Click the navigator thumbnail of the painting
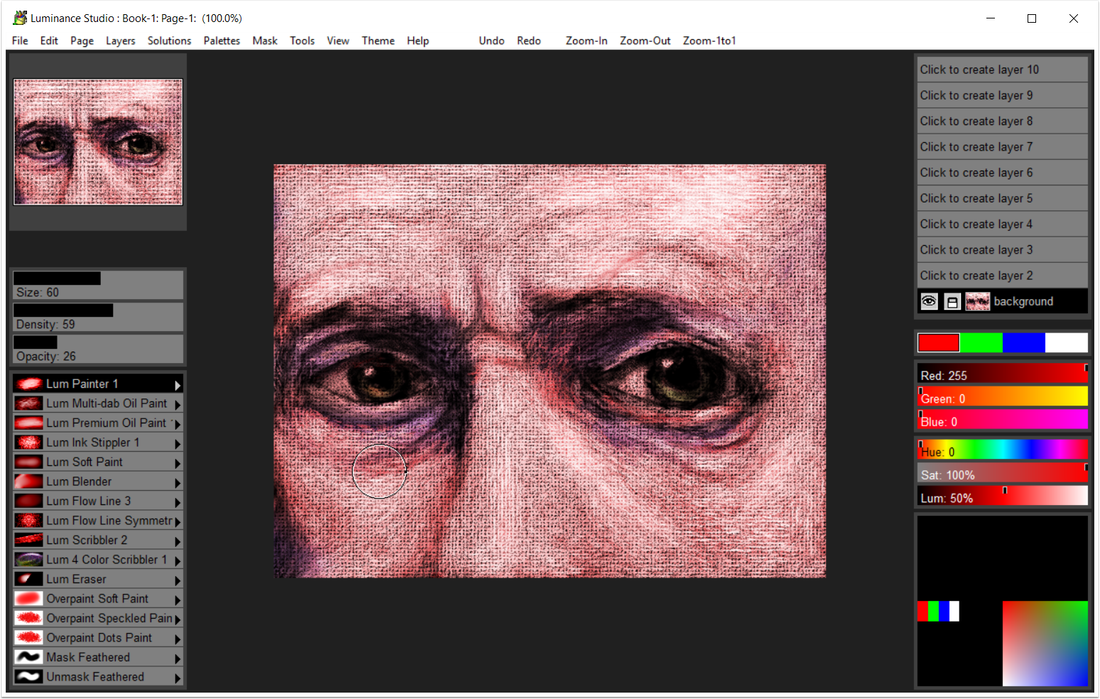1100x699 pixels. click(97, 140)
